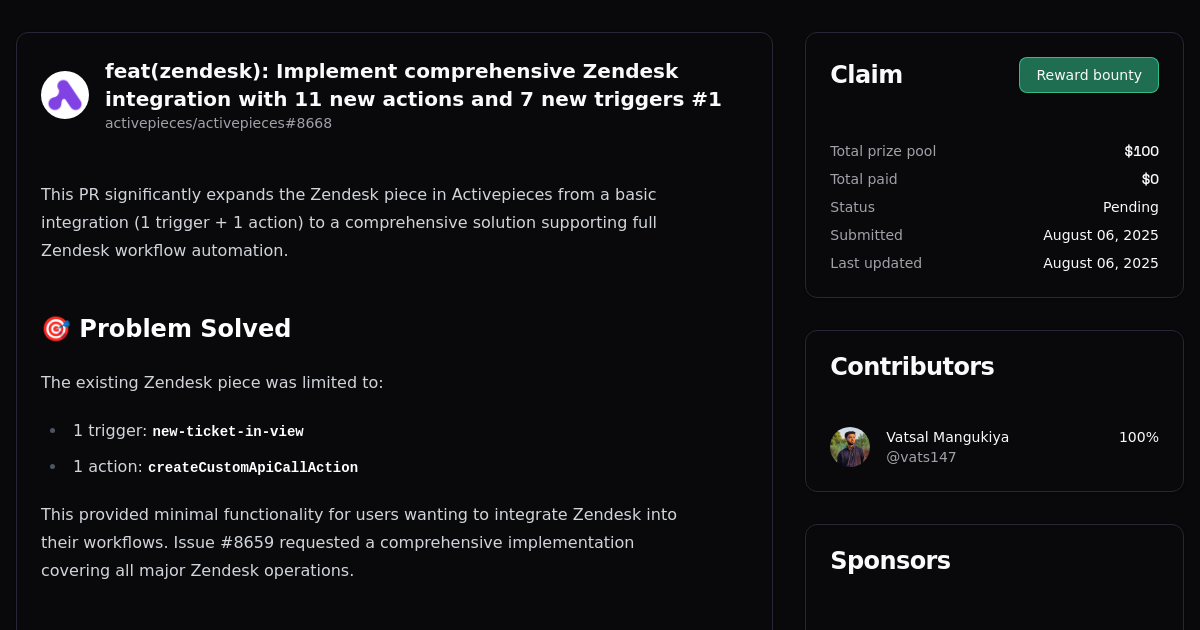Click Vatsal Mangukiya's profile avatar

849,446
